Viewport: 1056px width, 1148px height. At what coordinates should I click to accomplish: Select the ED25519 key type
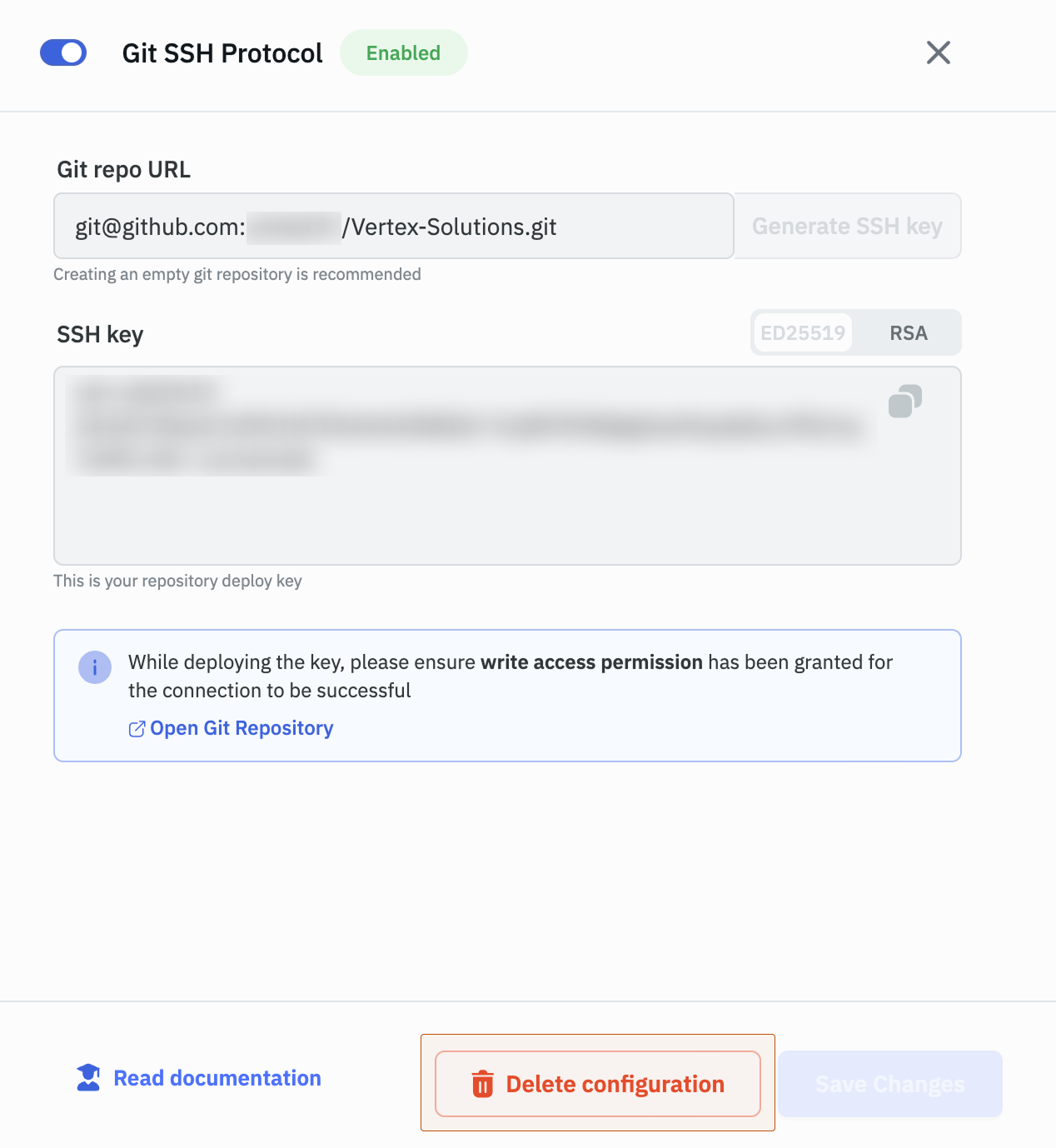point(802,332)
